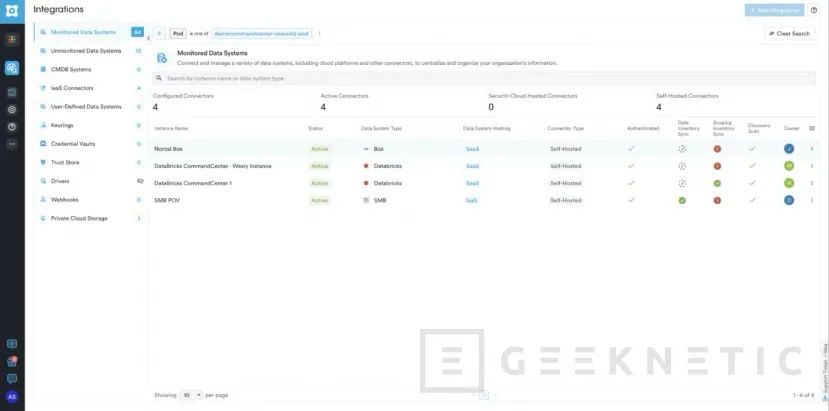Viewport: 829px width, 411px height.
Task: Open the gear settings icon in left rail
Action: coord(12,110)
